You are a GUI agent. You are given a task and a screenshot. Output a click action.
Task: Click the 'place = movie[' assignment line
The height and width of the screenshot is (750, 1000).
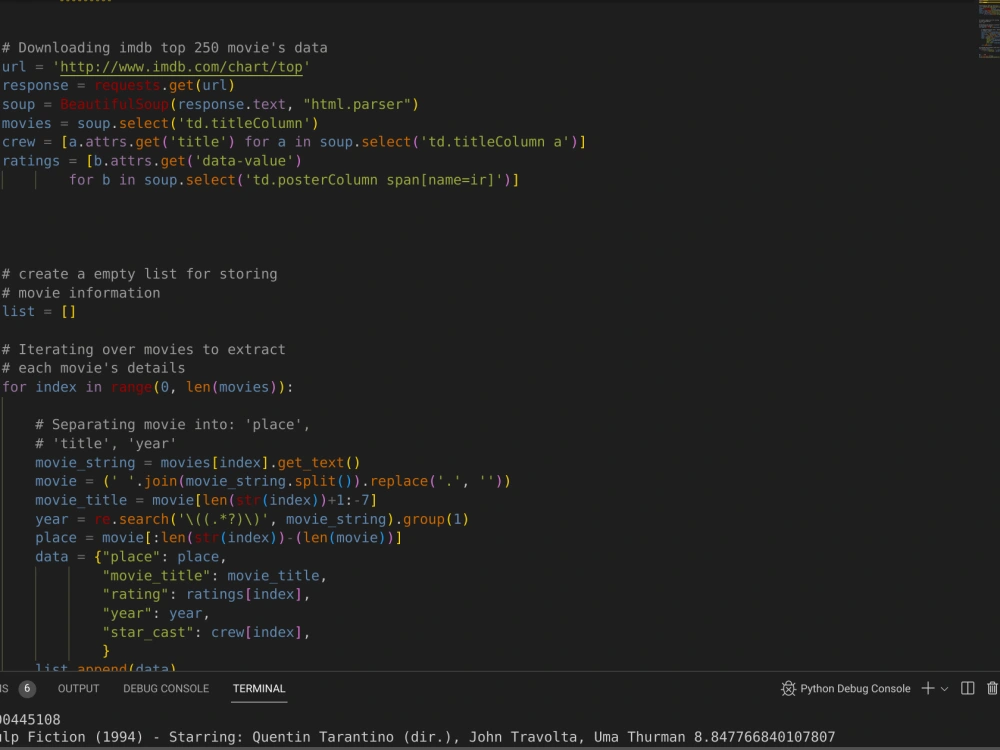(218, 538)
